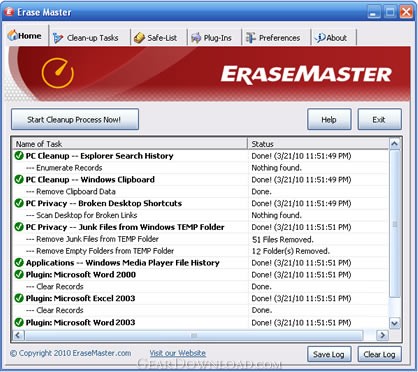Open the About tab
Viewport: 418px width, 372px height.
coord(334,38)
